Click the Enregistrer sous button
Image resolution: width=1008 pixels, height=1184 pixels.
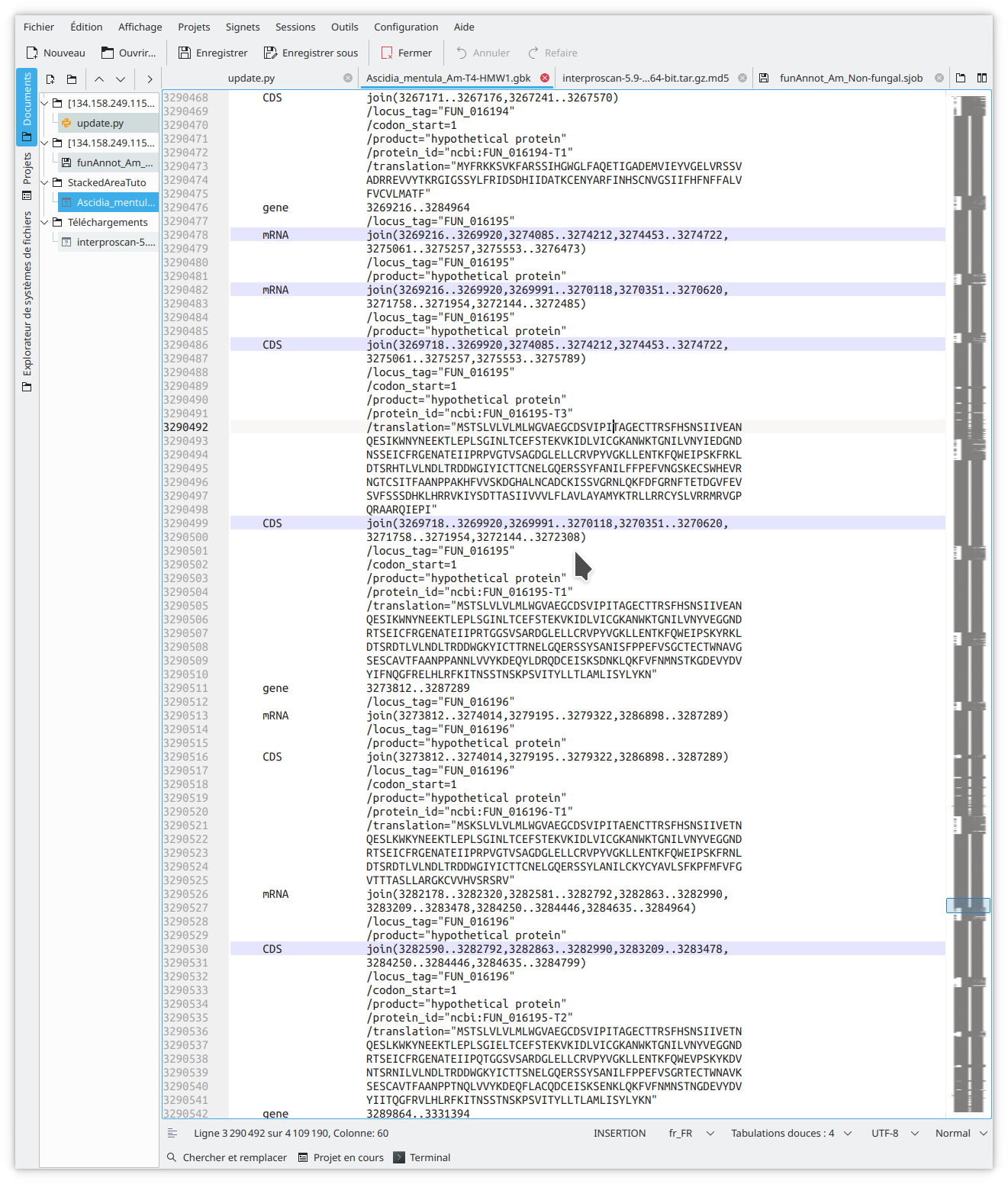(x=311, y=52)
